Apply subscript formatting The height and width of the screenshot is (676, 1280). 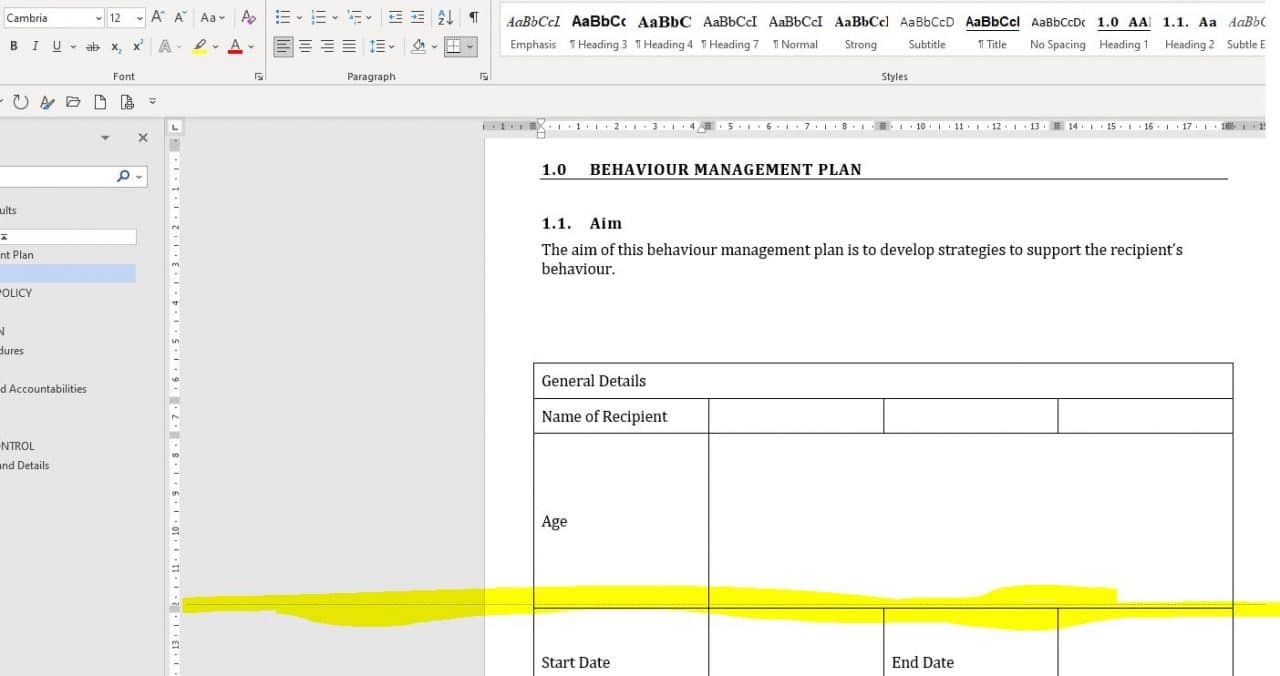117,45
